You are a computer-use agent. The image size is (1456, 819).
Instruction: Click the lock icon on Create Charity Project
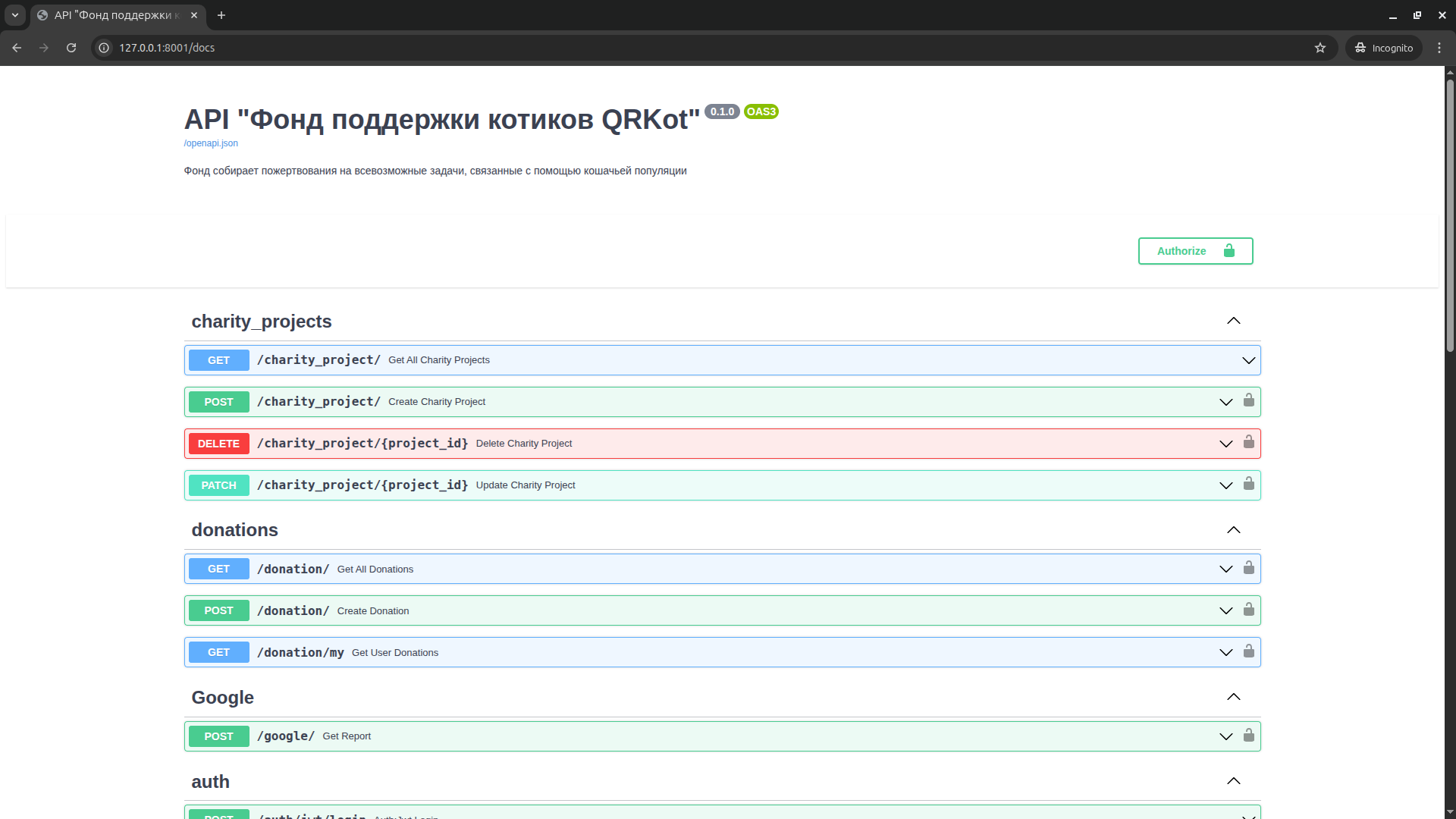click(1249, 401)
